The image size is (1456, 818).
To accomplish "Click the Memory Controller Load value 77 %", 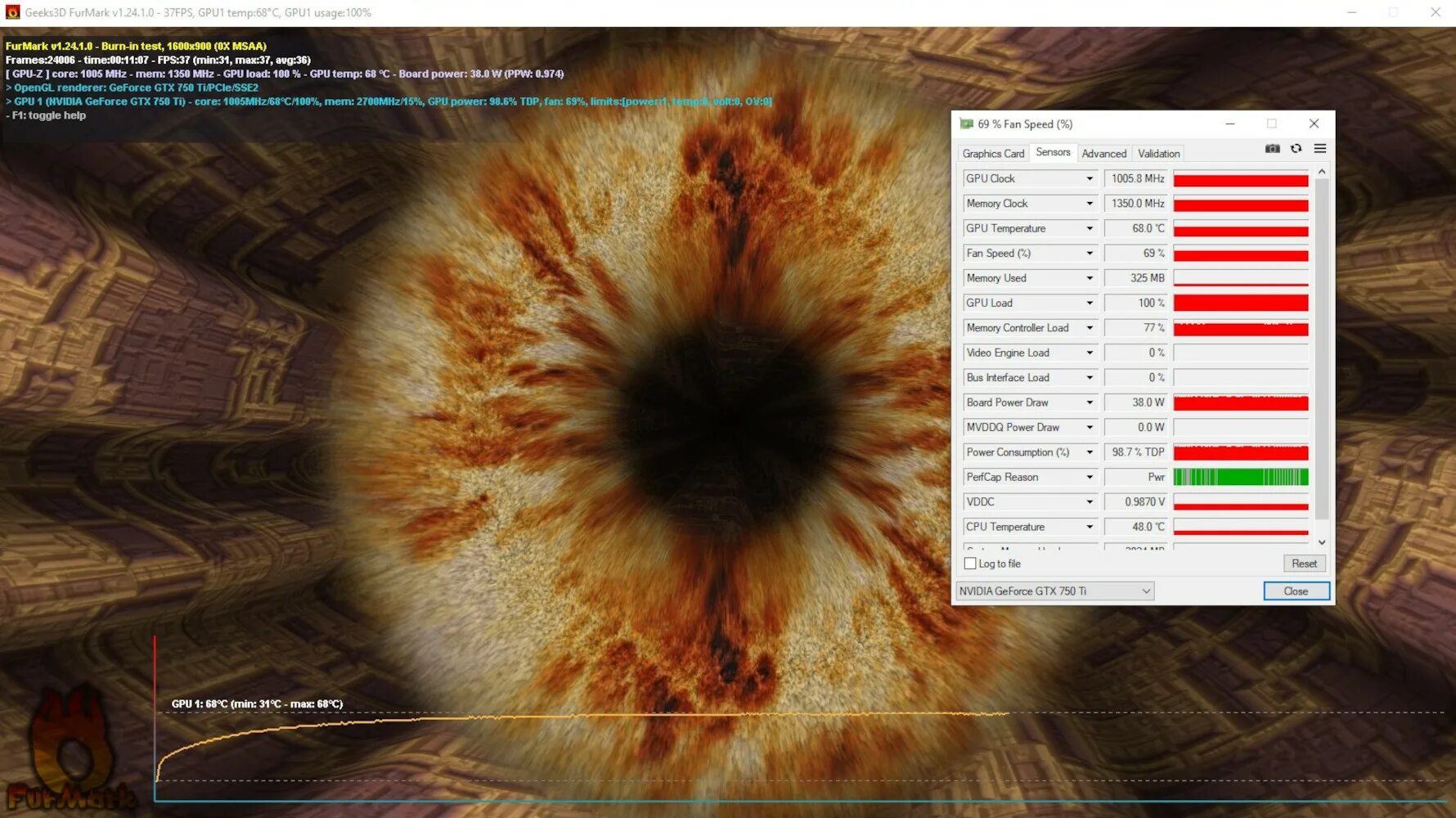I will pyautogui.click(x=1138, y=328).
